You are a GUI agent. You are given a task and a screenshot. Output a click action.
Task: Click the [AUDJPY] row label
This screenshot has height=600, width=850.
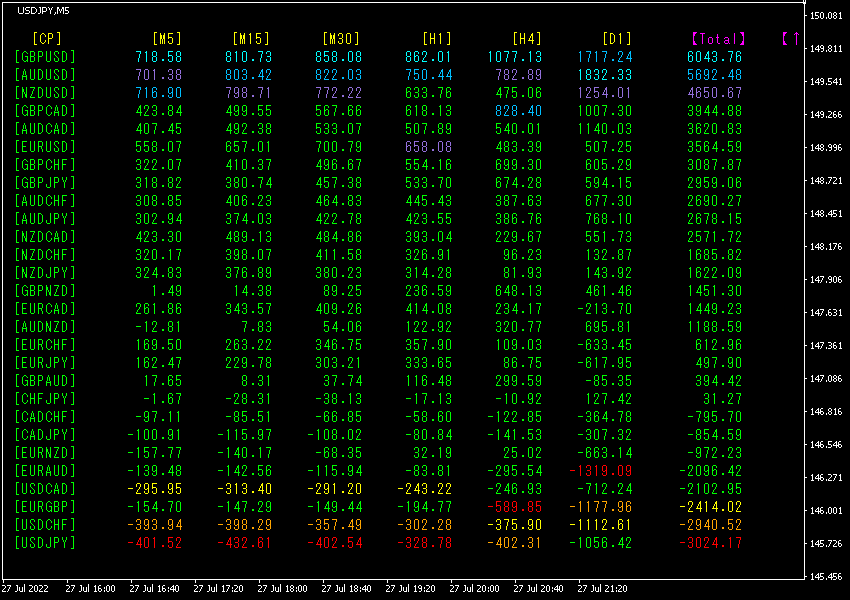tap(46, 219)
